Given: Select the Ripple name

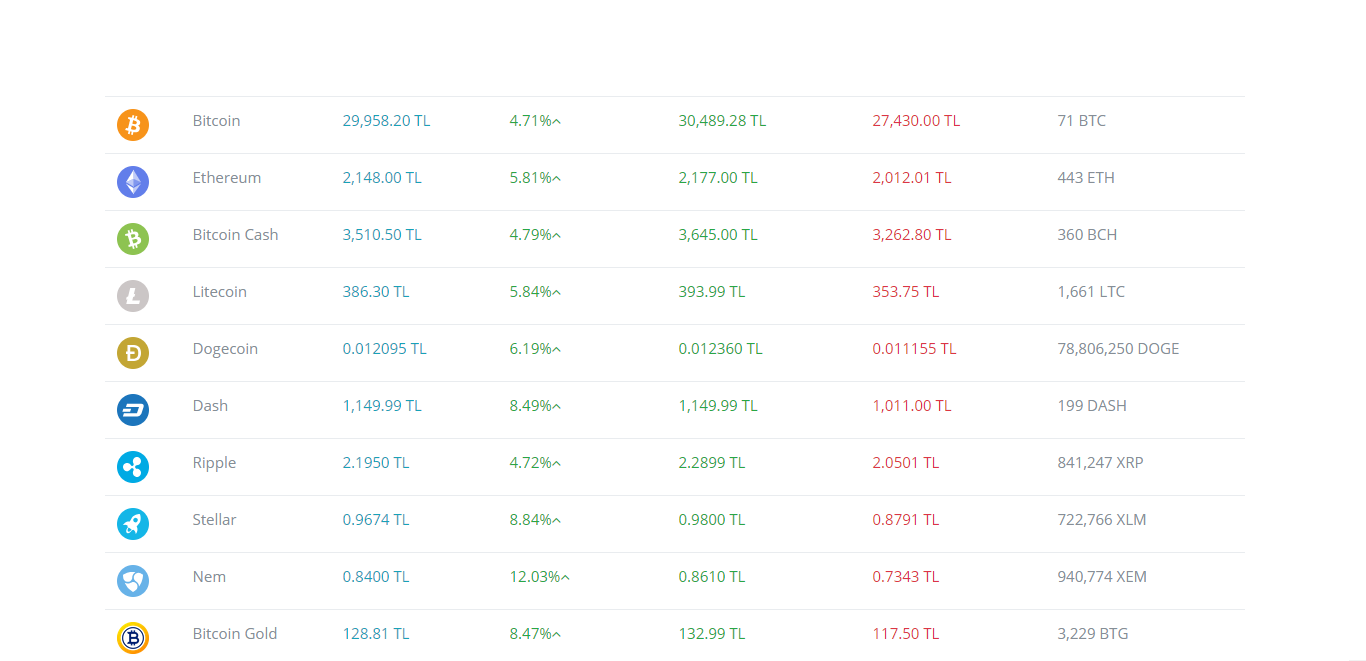Looking at the screenshot, I should coord(214,463).
